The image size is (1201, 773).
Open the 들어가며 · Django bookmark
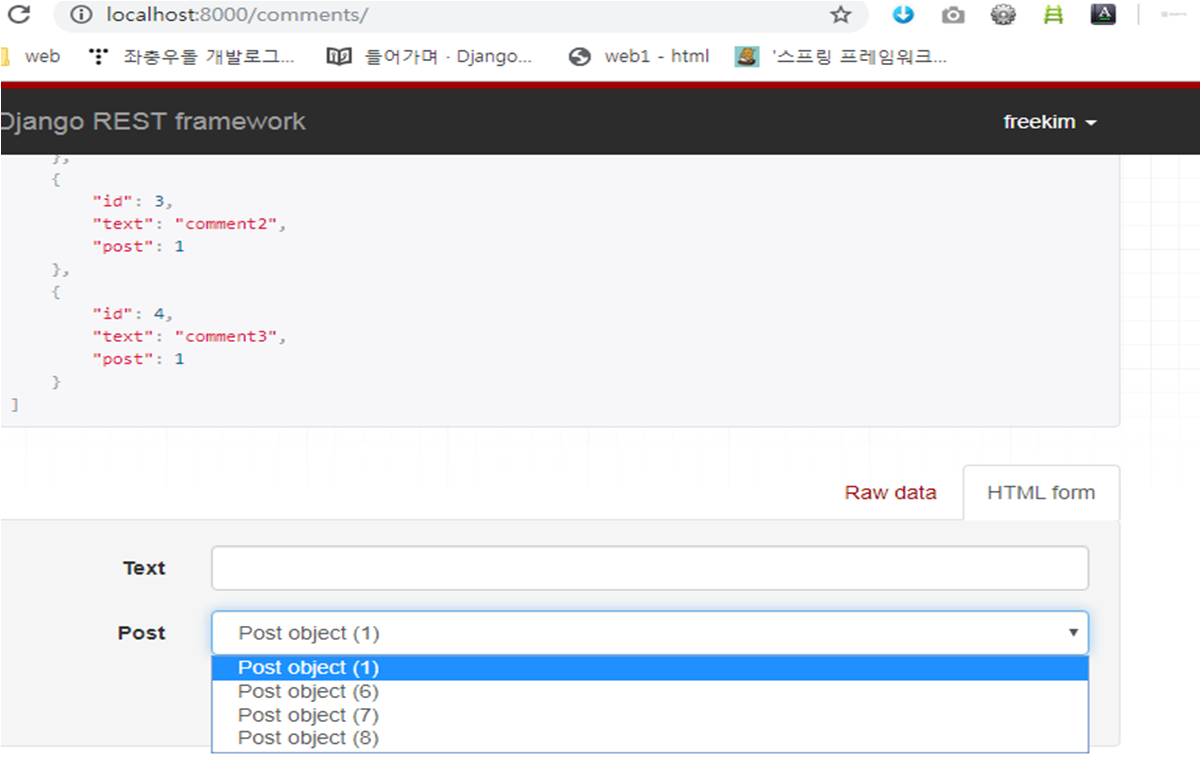pyautogui.click(x=430, y=56)
